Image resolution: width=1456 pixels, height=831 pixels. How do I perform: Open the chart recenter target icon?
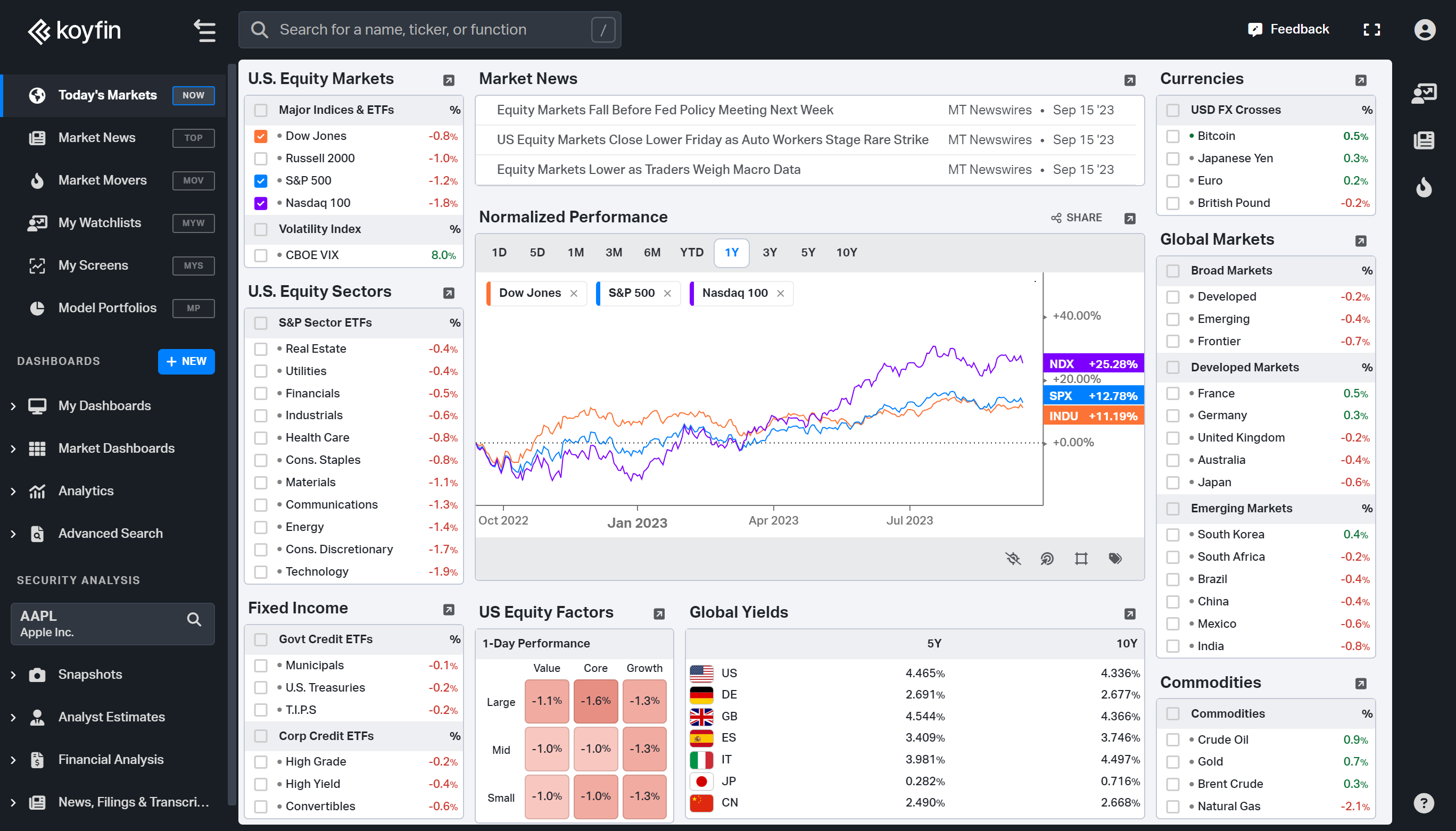pos(1047,559)
